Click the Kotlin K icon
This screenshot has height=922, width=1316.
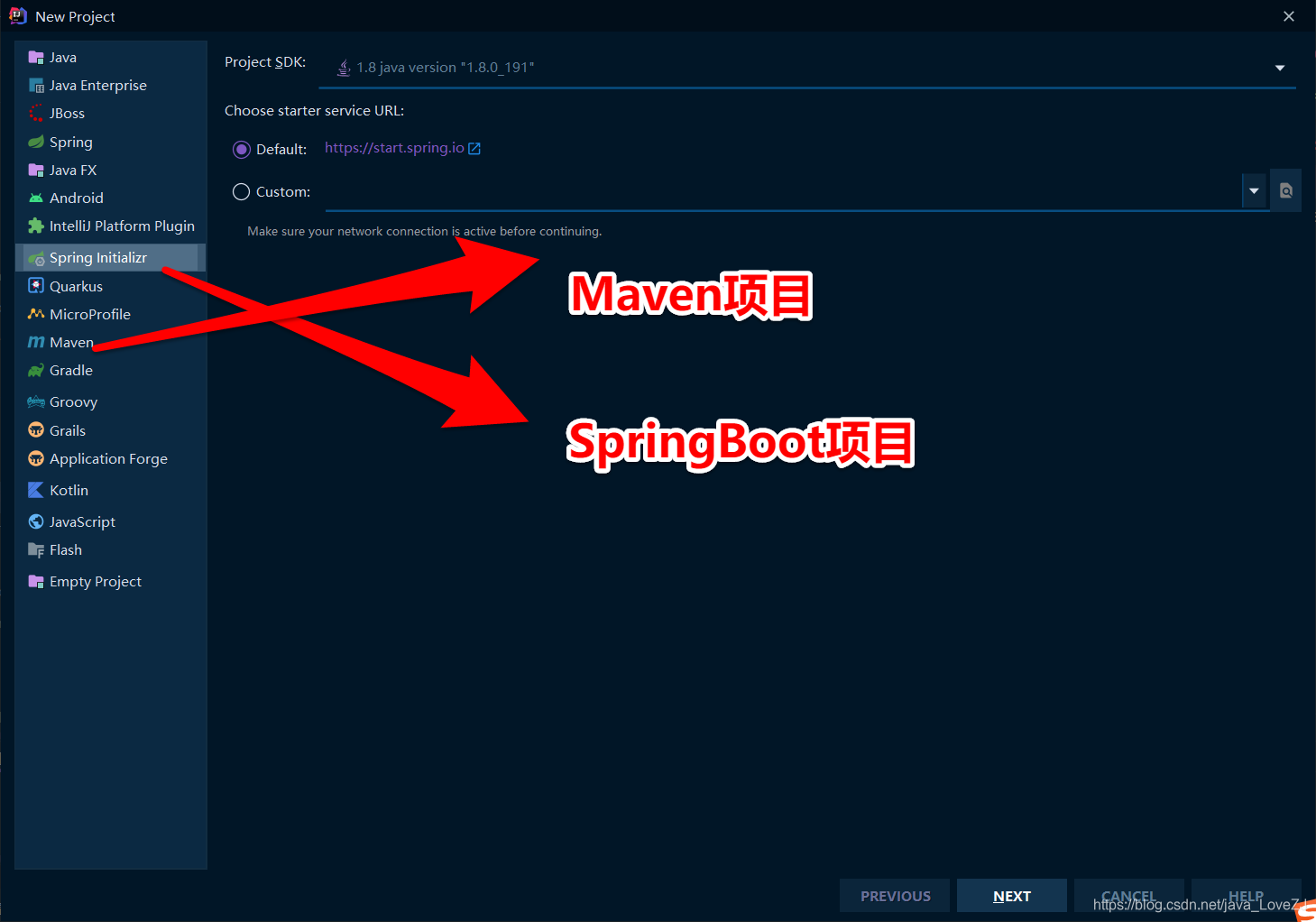36,490
